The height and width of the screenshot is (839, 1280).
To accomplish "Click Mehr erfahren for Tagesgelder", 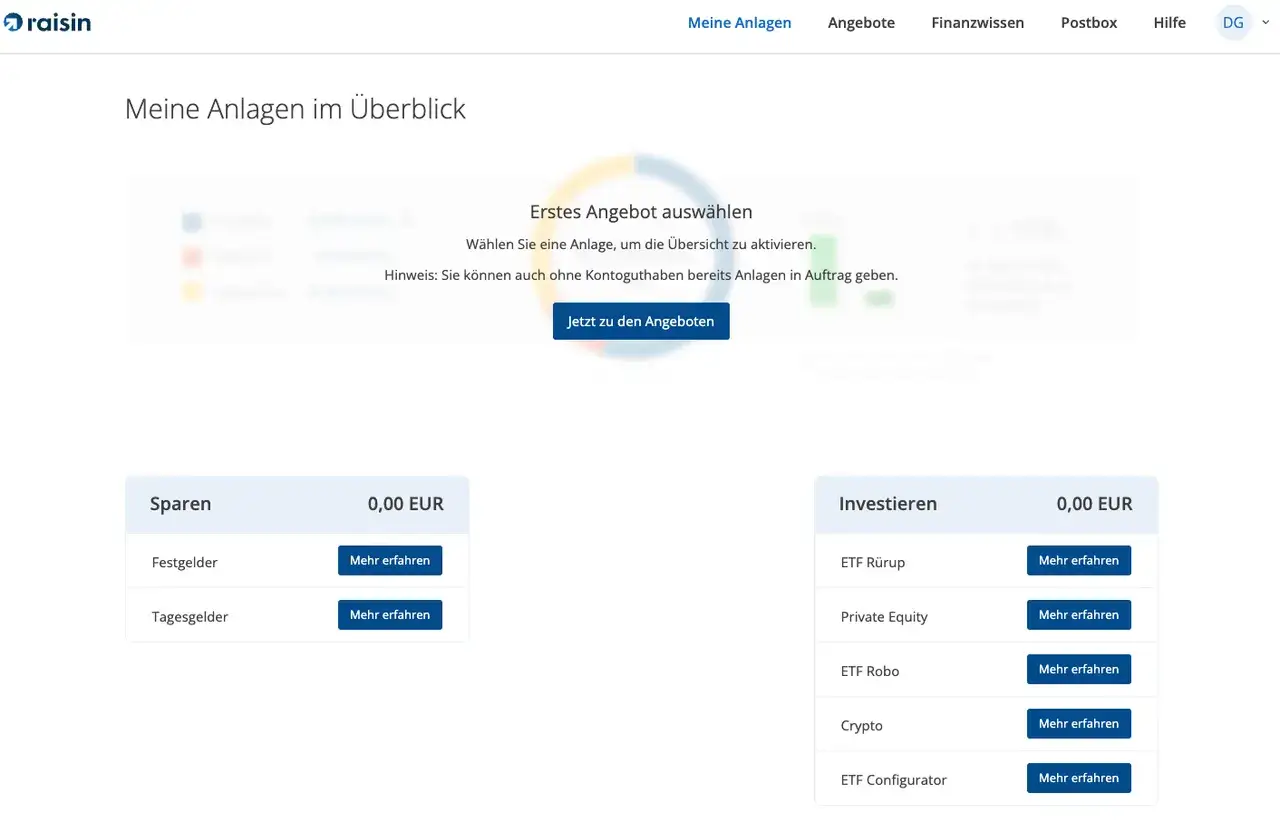I will tap(390, 615).
